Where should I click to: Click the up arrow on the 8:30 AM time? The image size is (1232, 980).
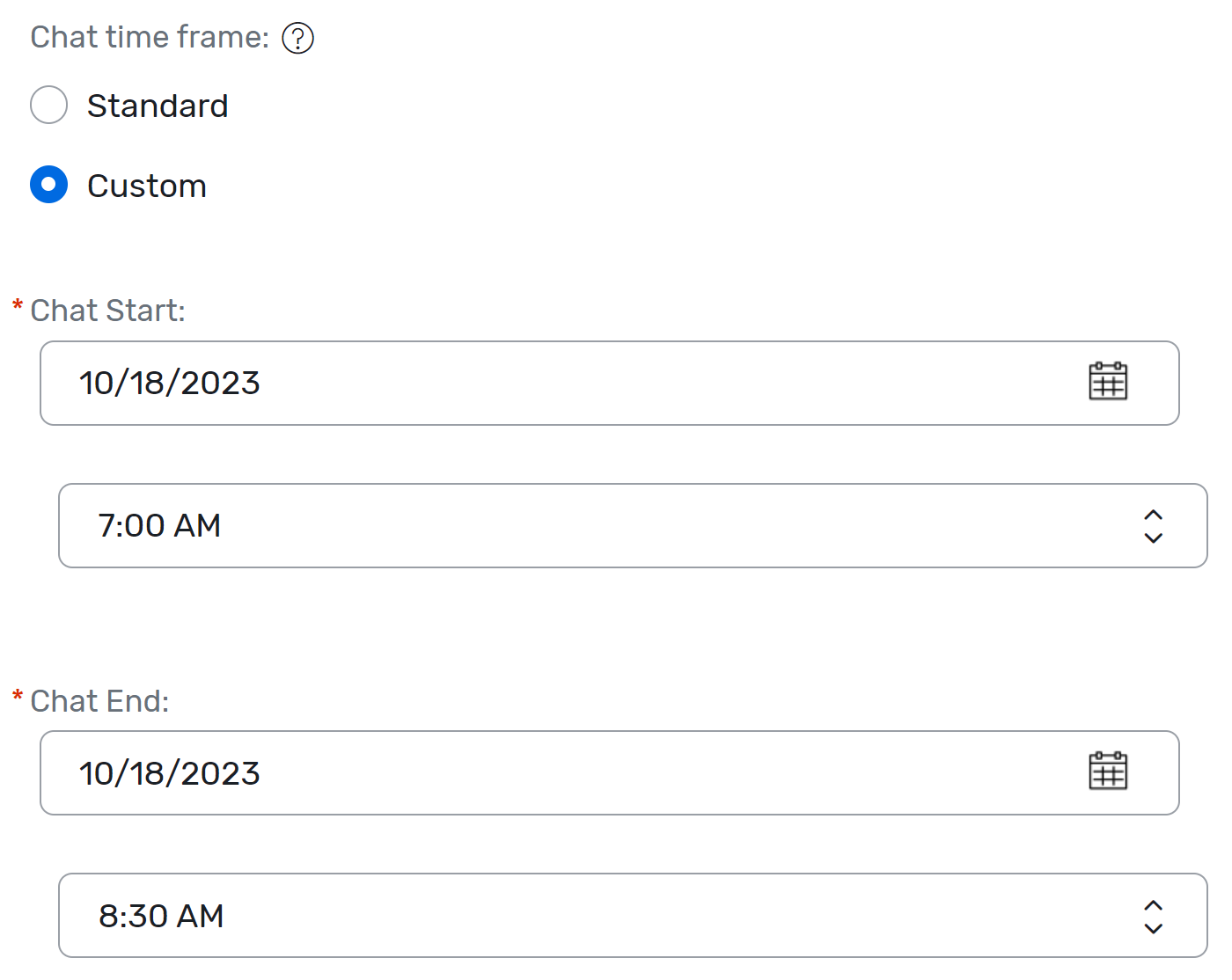1154,904
